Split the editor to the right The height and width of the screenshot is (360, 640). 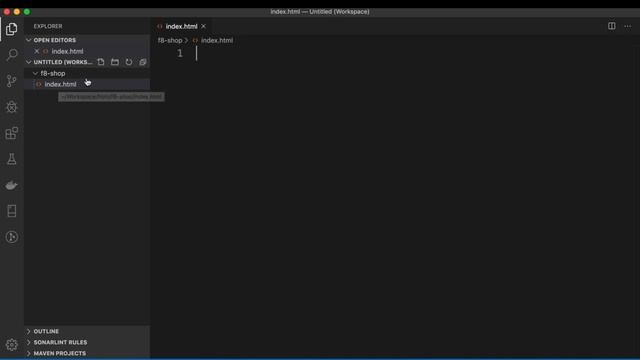[611, 26]
